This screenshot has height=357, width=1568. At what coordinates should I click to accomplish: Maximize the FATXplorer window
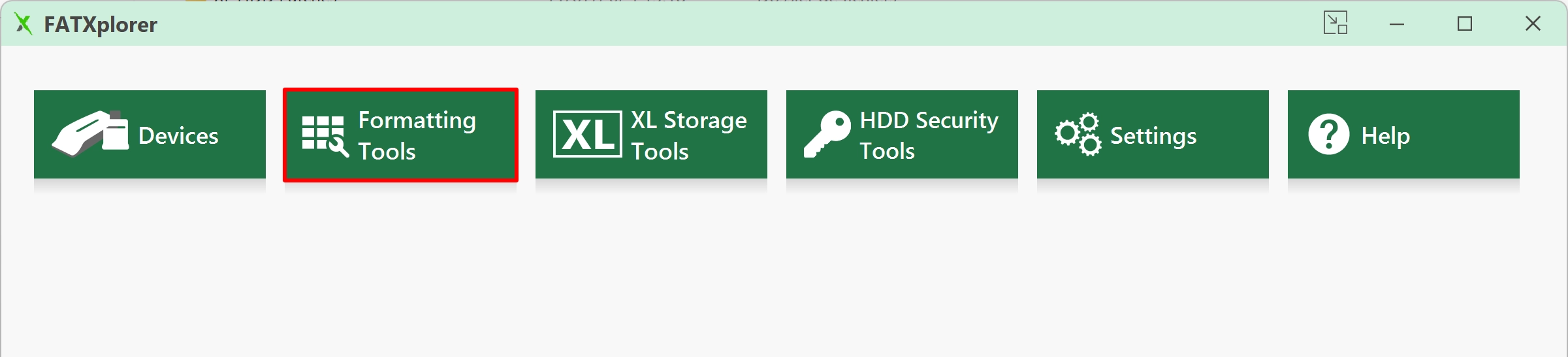pyautogui.click(x=1465, y=24)
